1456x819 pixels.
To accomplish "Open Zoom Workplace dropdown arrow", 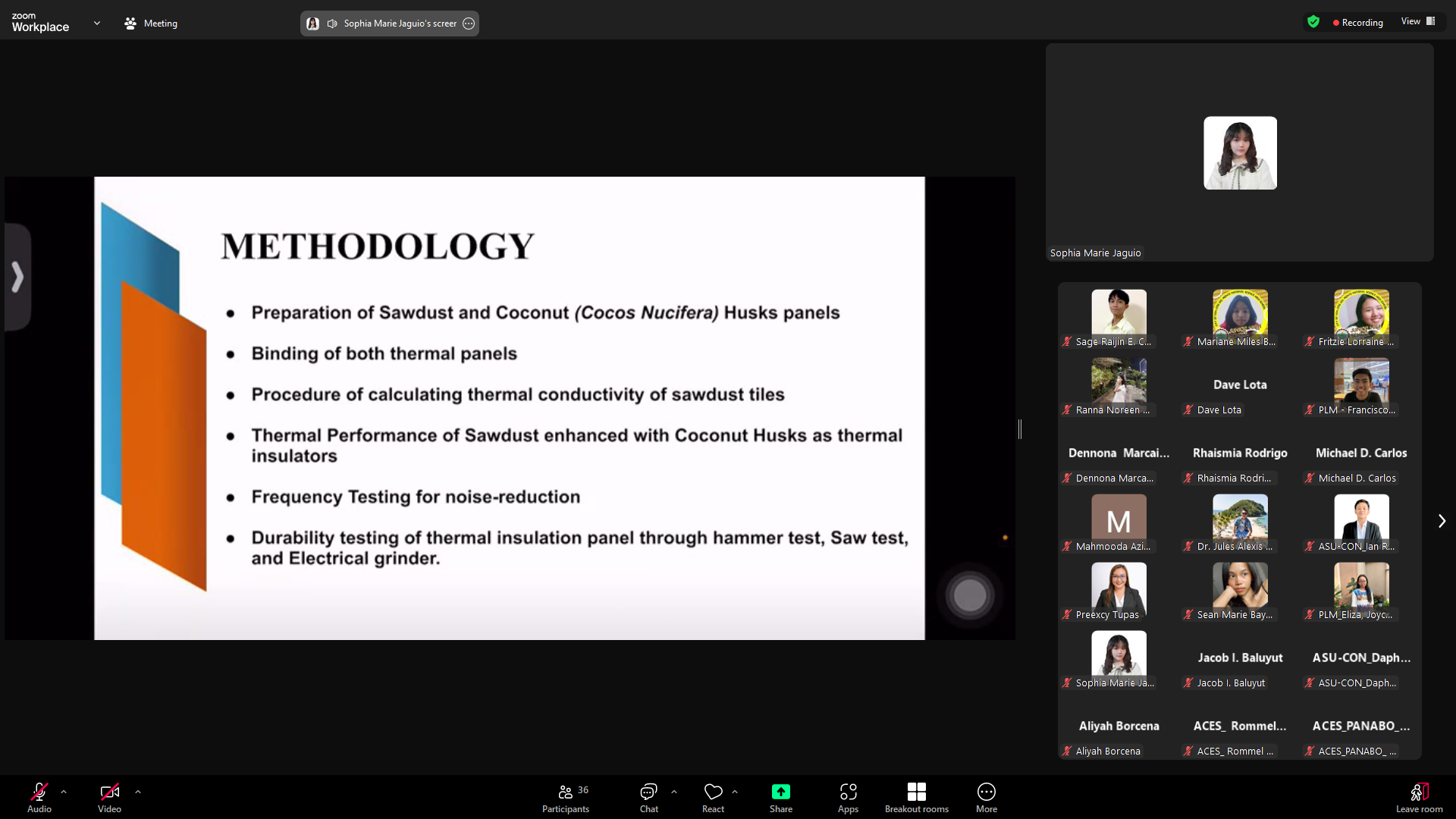I will point(97,24).
